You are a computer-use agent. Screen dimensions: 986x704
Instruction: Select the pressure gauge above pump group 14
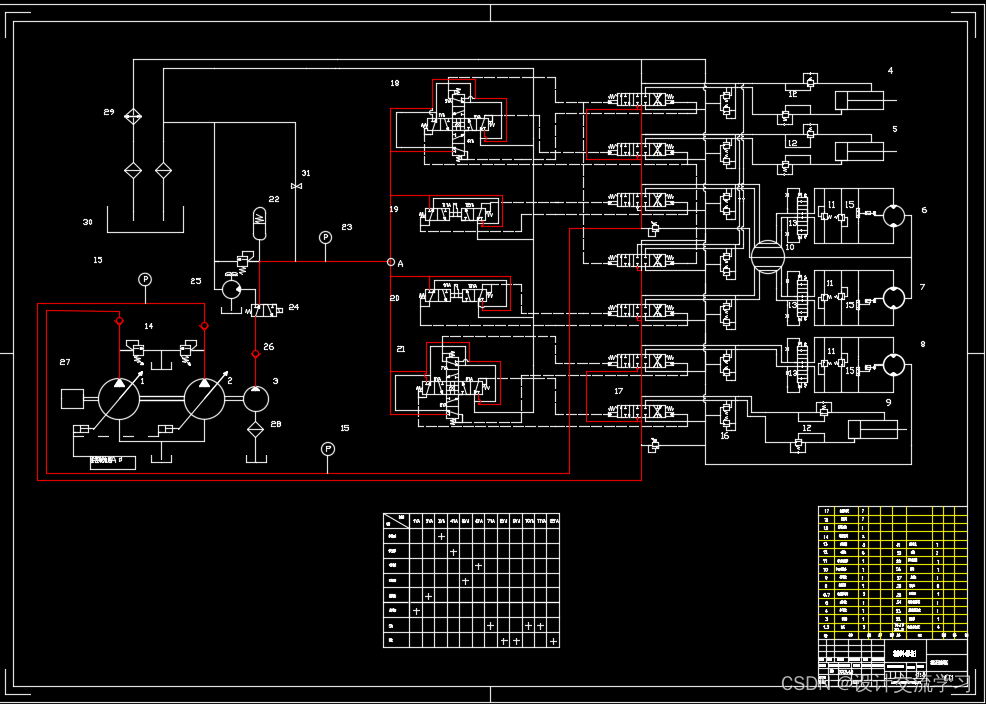pyautogui.click(x=145, y=278)
